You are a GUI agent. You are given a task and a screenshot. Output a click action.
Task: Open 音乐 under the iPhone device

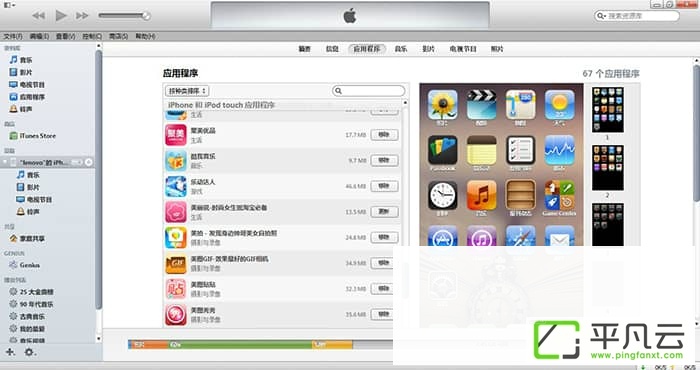tap(28, 175)
